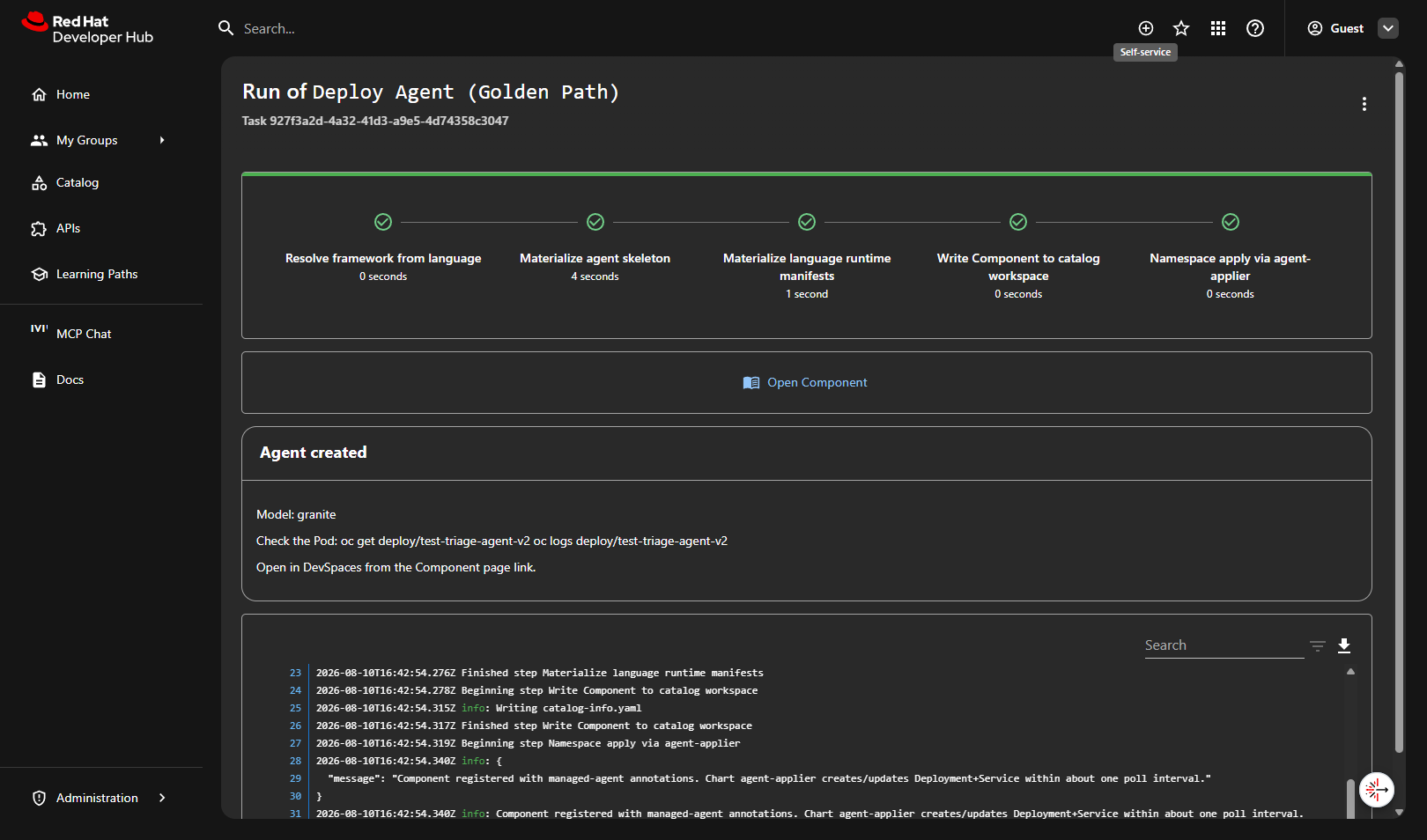The height and width of the screenshot is (840, 1427).
Task: Click the APIs puzzle icon
Action: 39,228
